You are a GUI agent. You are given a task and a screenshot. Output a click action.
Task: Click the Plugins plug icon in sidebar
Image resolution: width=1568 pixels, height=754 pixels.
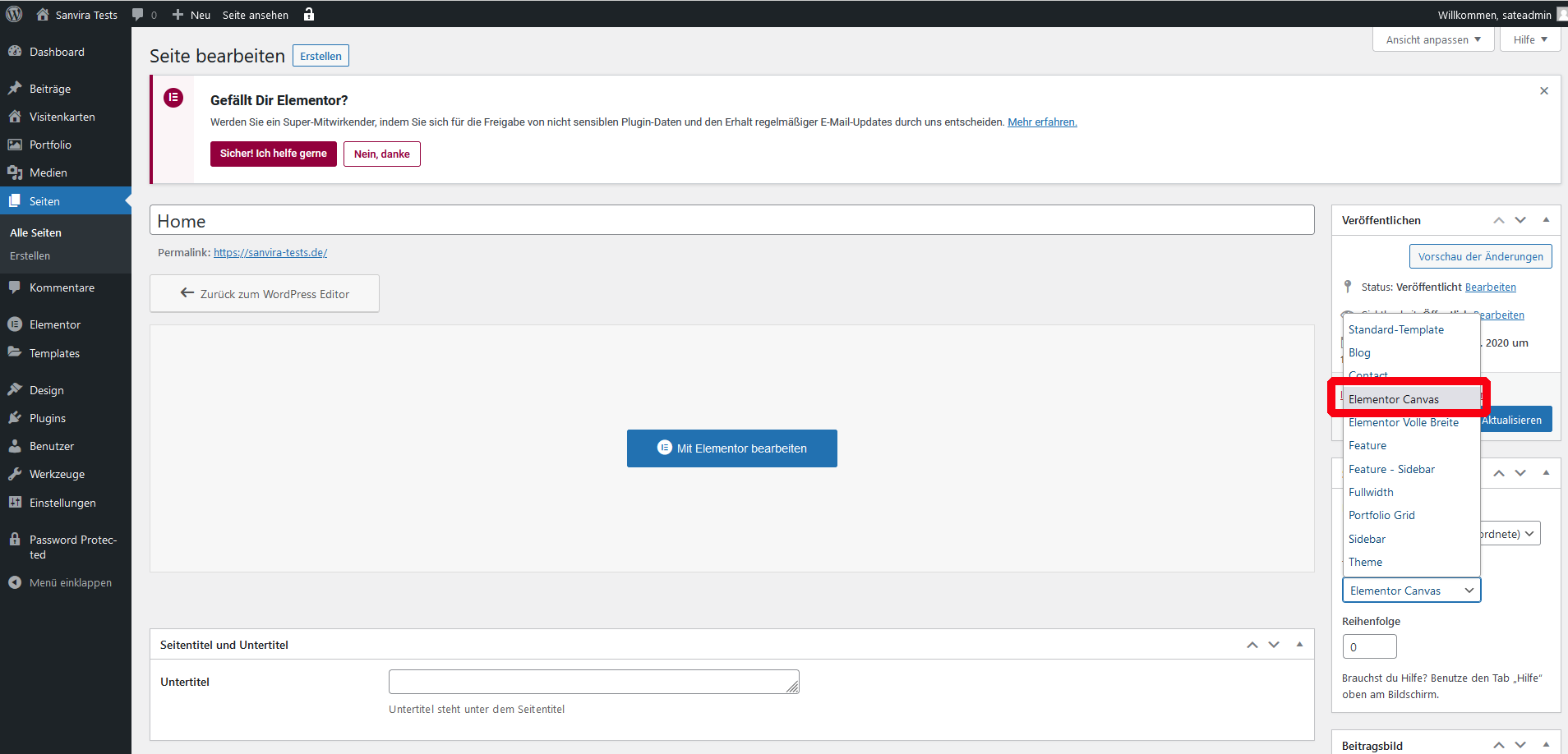pos(15,417)
